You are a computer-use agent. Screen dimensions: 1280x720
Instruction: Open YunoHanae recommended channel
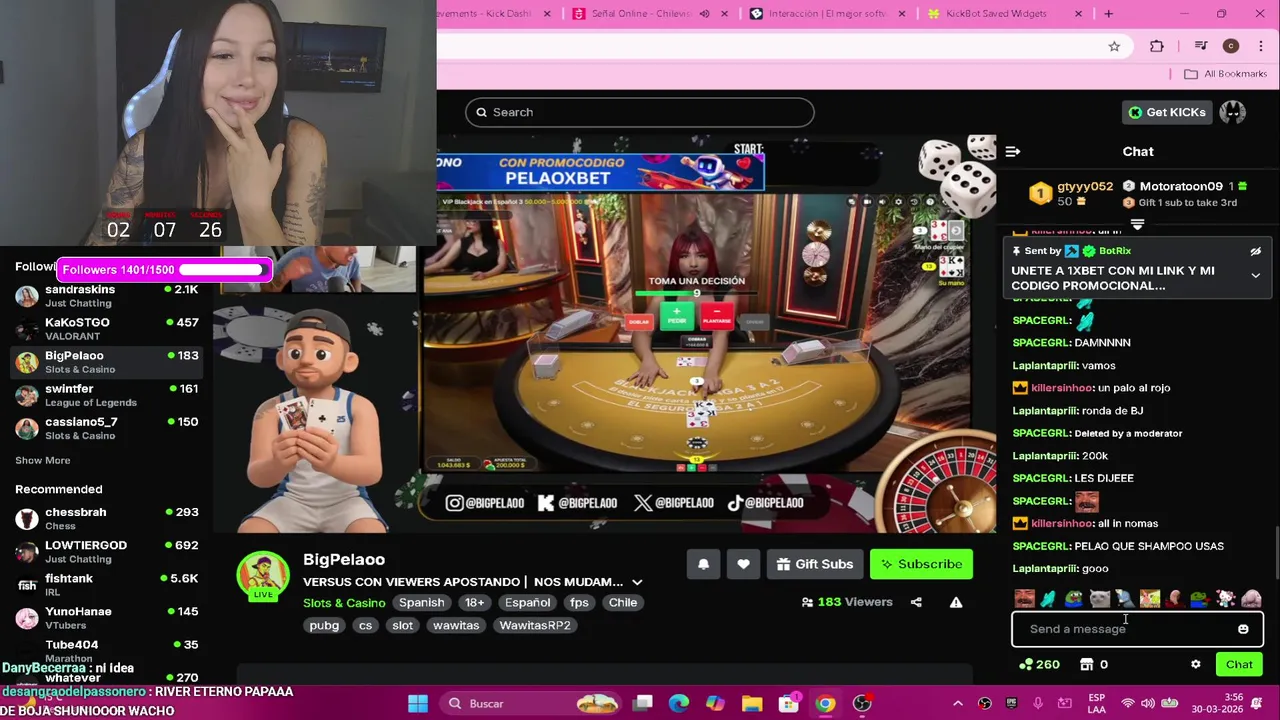(x=107, y=618)
